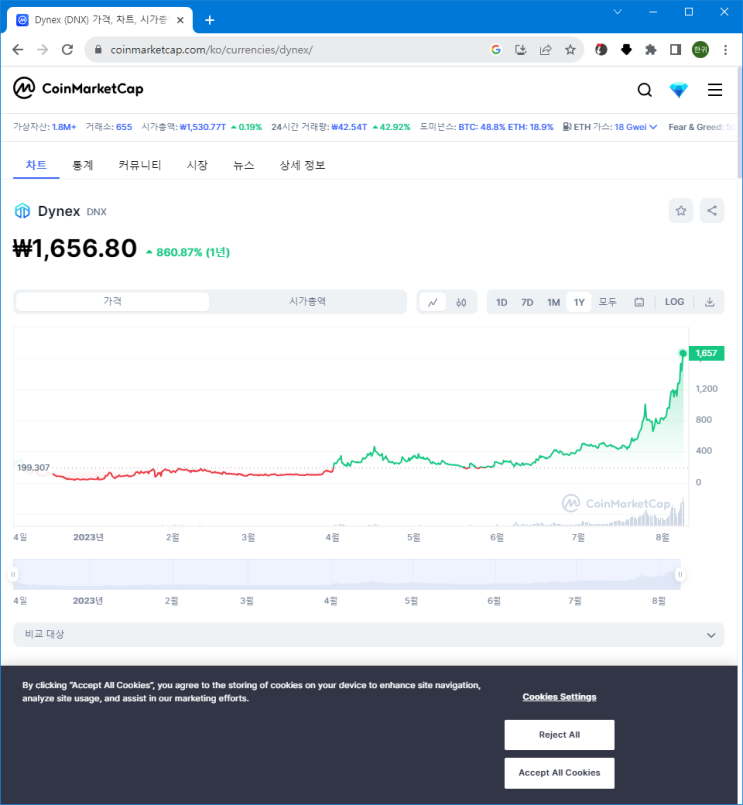This screenshot has height=805, width=743.
Task: Open the 상세 정보 tab
Action: point(302,165)
